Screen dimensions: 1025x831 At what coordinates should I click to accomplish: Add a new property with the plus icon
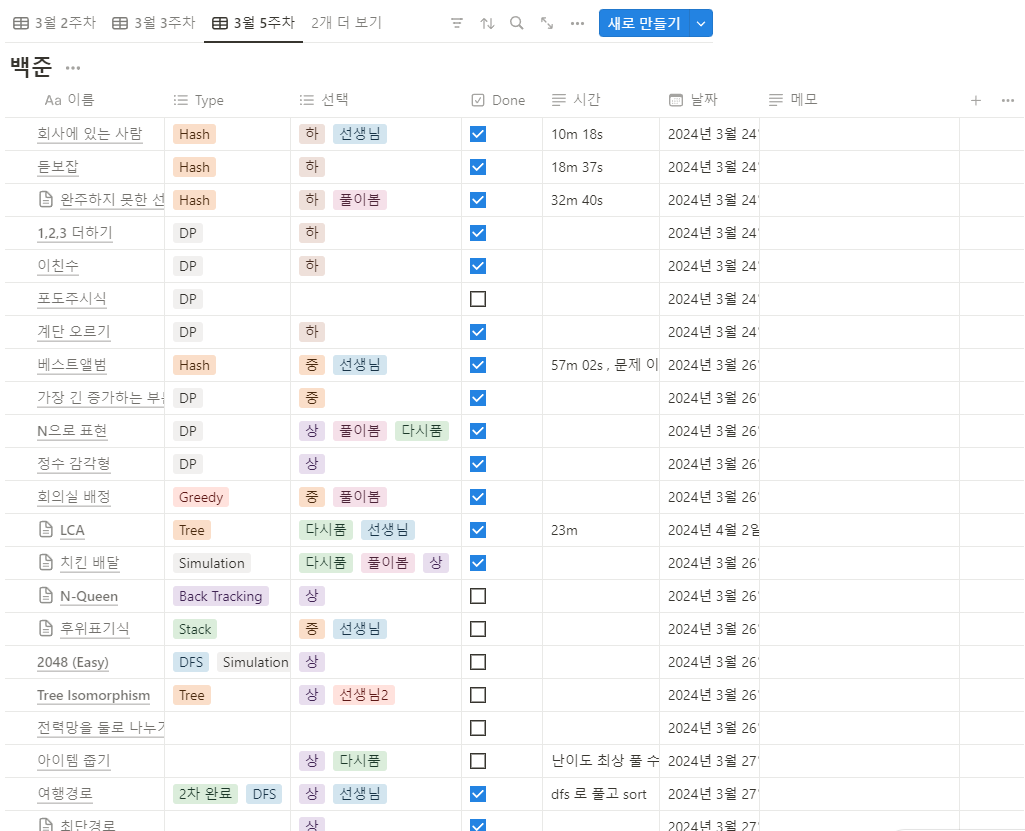coord(976,100)
